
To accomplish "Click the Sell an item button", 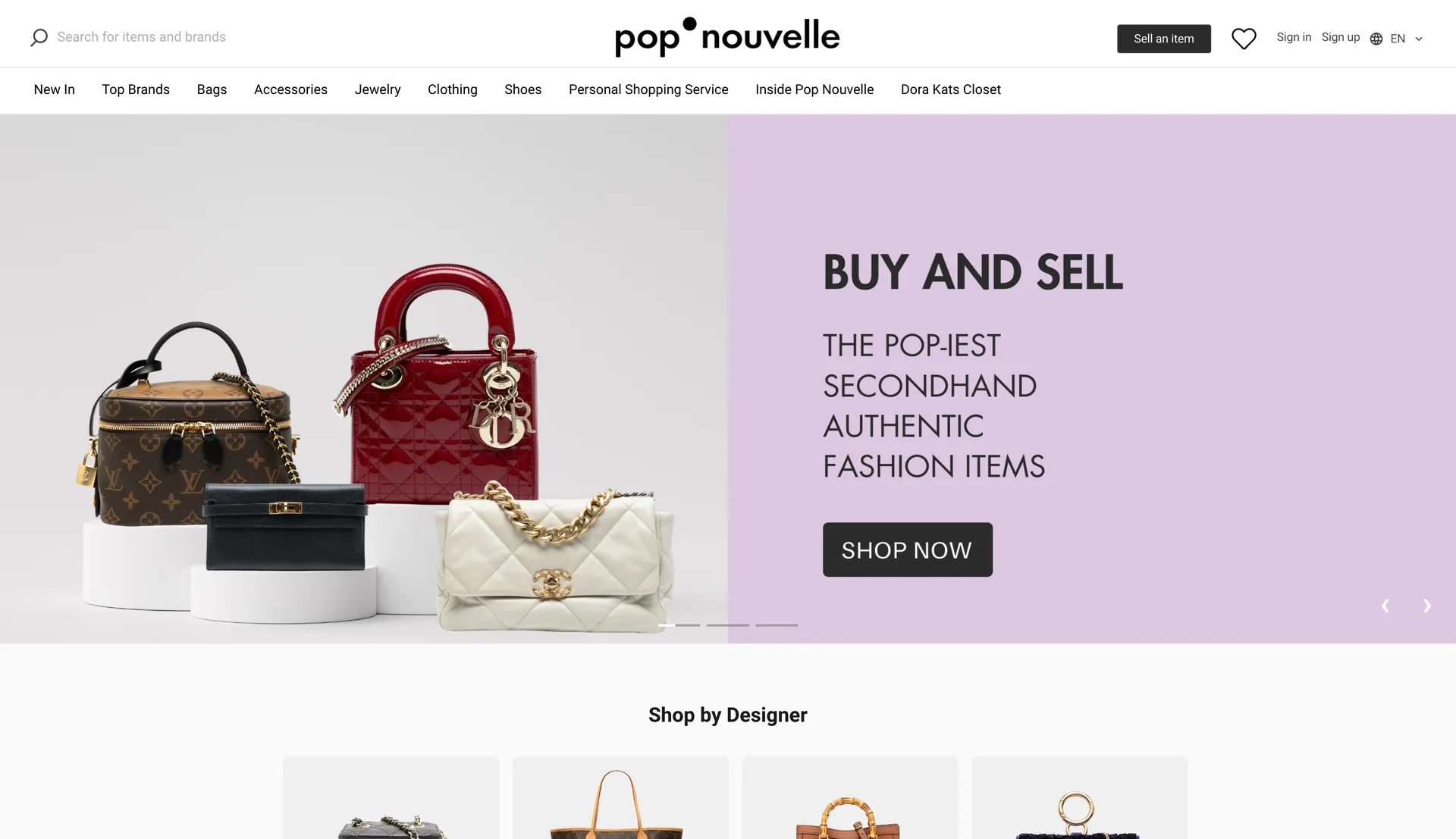I will click(1164, 39).
